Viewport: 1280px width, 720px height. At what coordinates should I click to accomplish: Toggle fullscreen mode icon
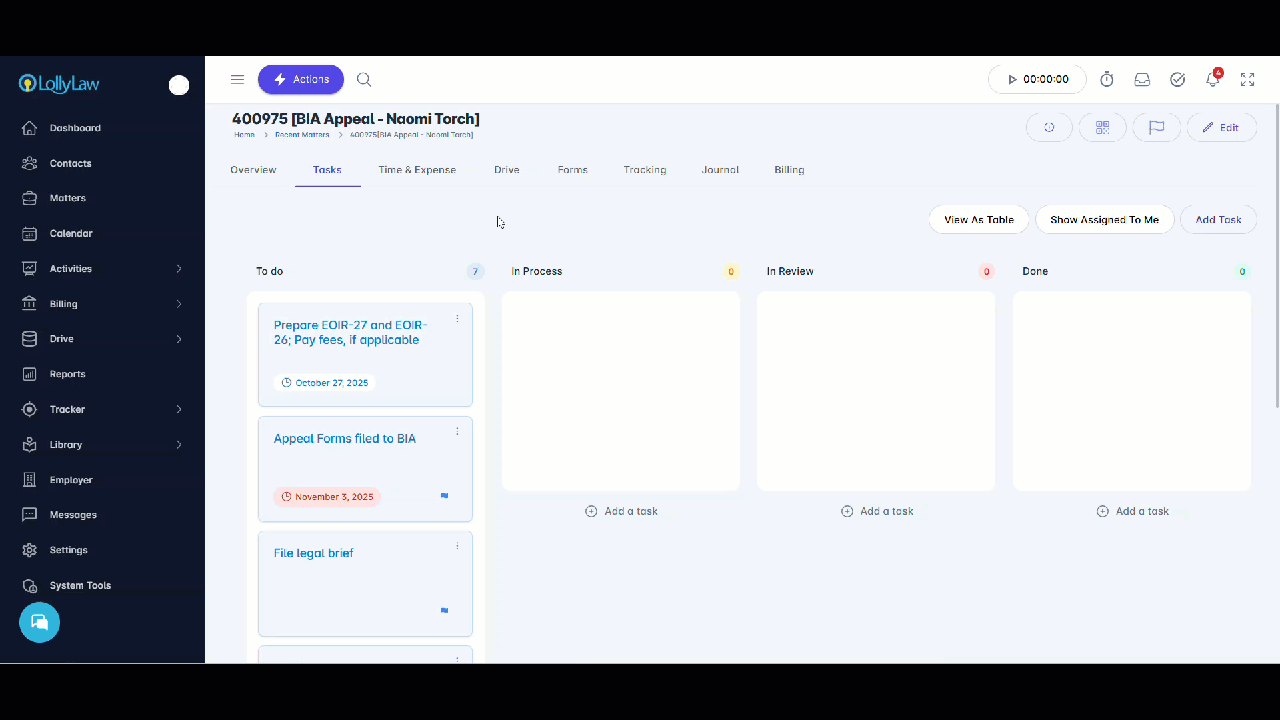pyautogui.click(x=1247, y=80)
